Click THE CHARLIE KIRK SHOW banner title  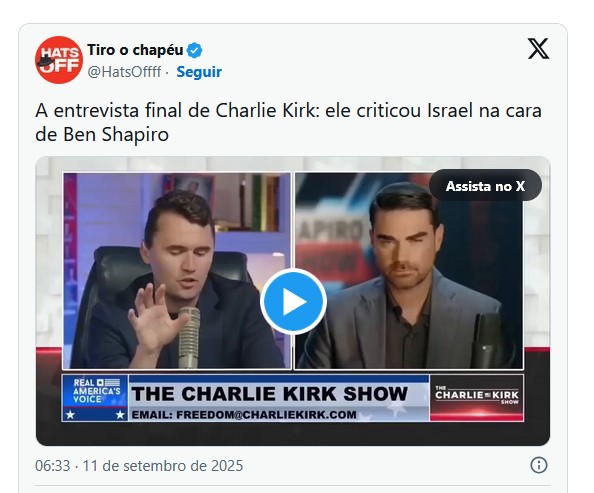269,394
